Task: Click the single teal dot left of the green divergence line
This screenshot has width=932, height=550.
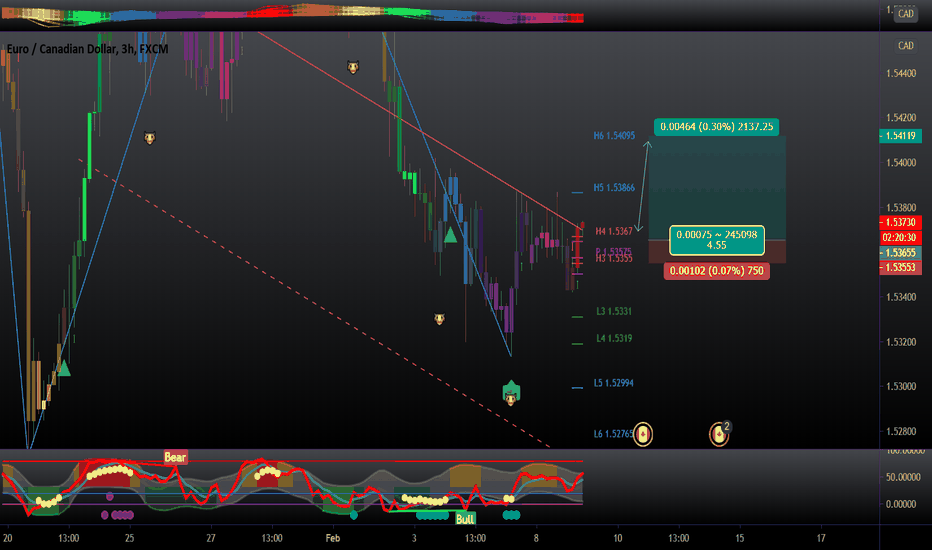Action: click(354, 515)
